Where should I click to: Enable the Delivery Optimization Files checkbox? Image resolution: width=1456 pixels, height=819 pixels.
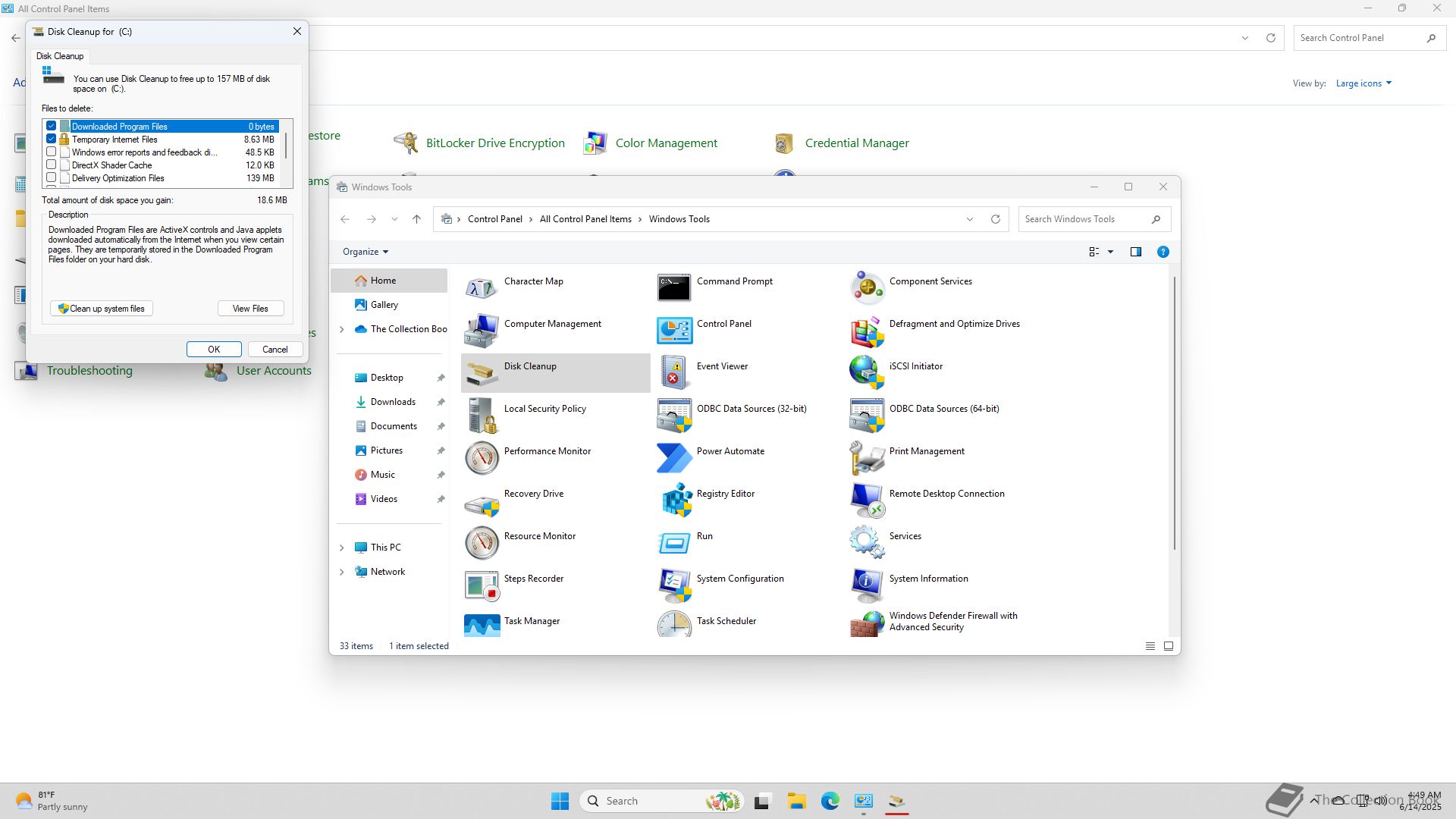[x=52, y=177]
